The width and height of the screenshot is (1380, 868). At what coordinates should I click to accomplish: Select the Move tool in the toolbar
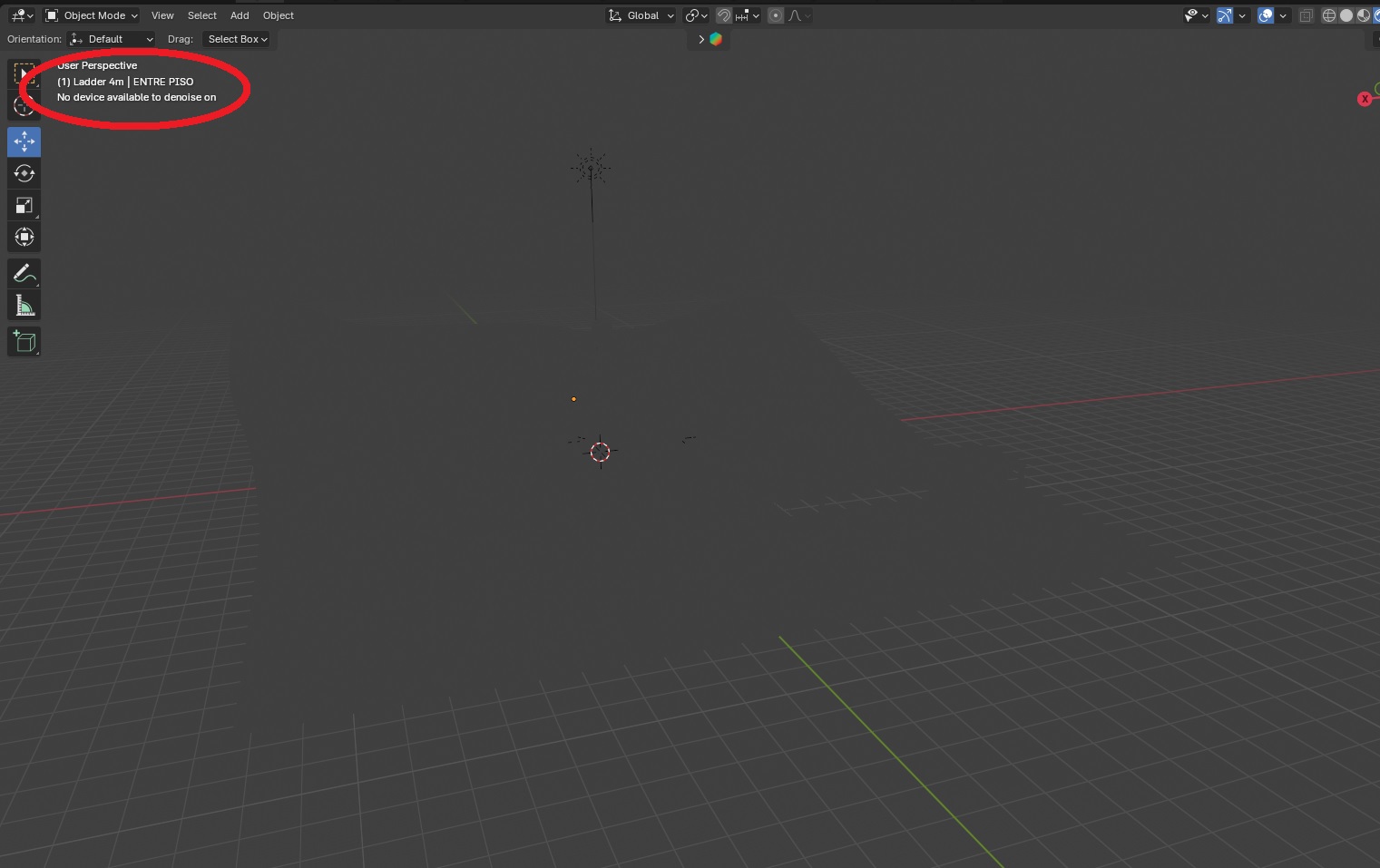[x=24, y=141]
